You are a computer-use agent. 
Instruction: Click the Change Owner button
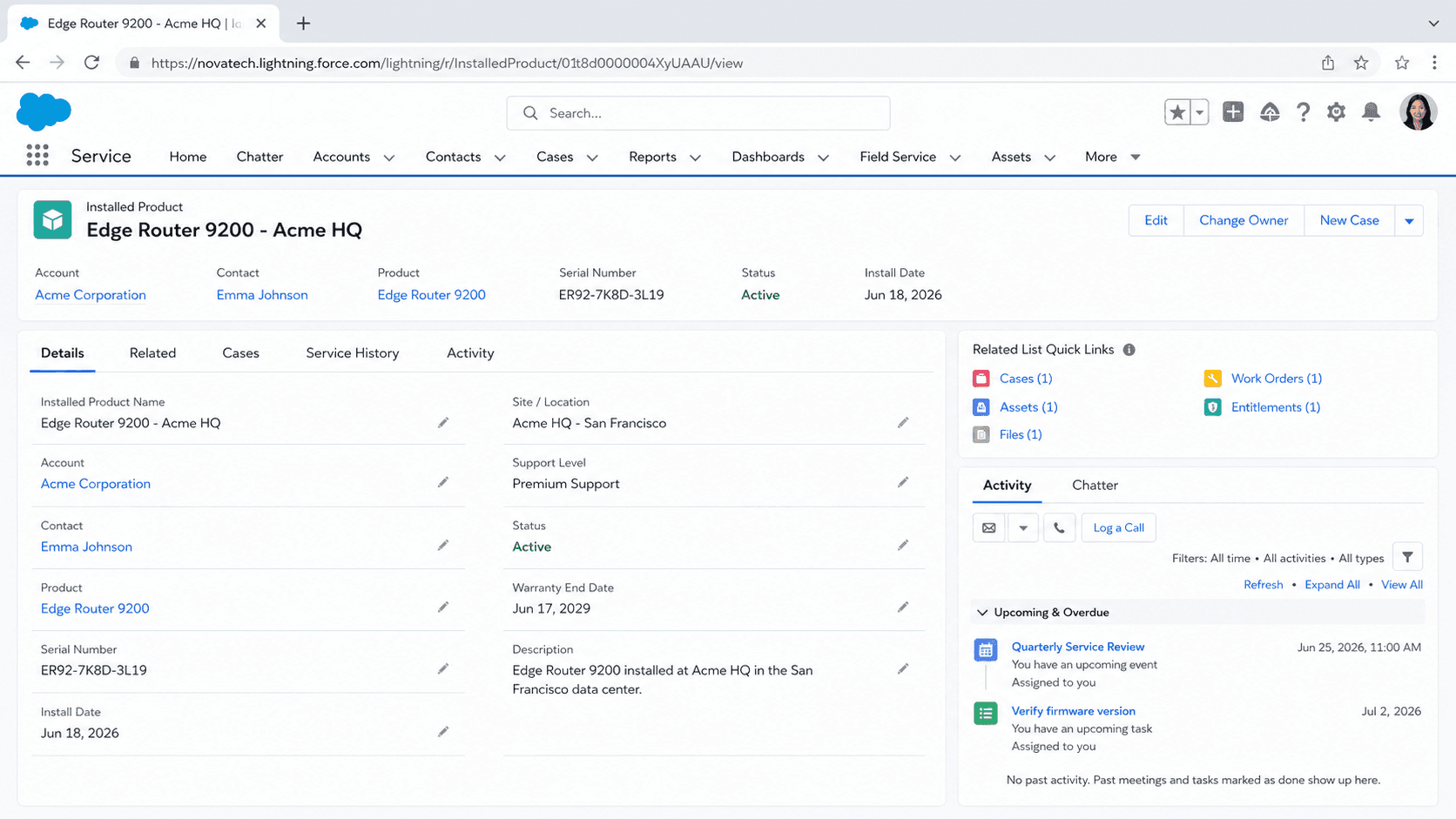(1244, 221)
